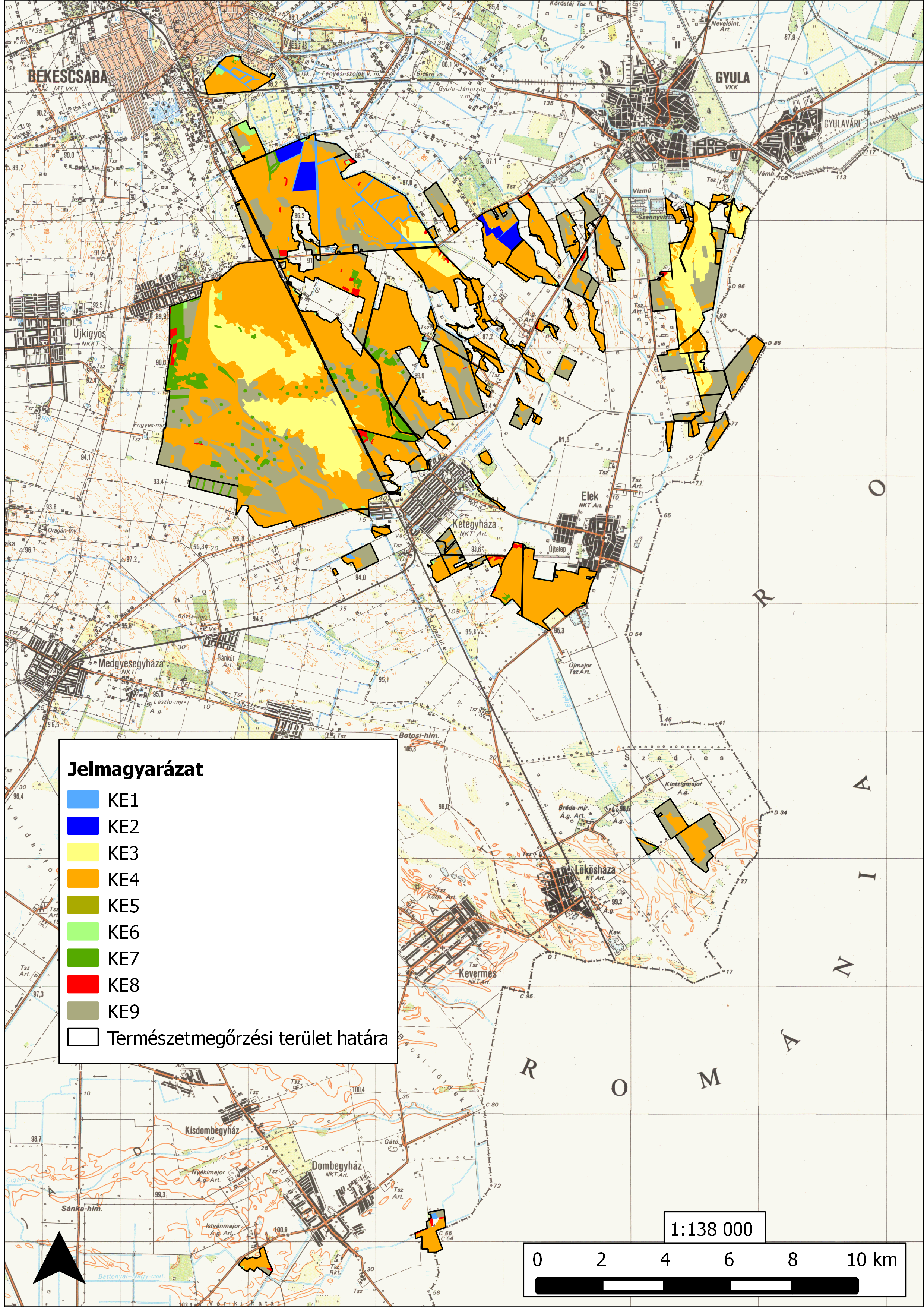
Task: Click the Kintzigmajor label
Action: (x=683, y=784)
